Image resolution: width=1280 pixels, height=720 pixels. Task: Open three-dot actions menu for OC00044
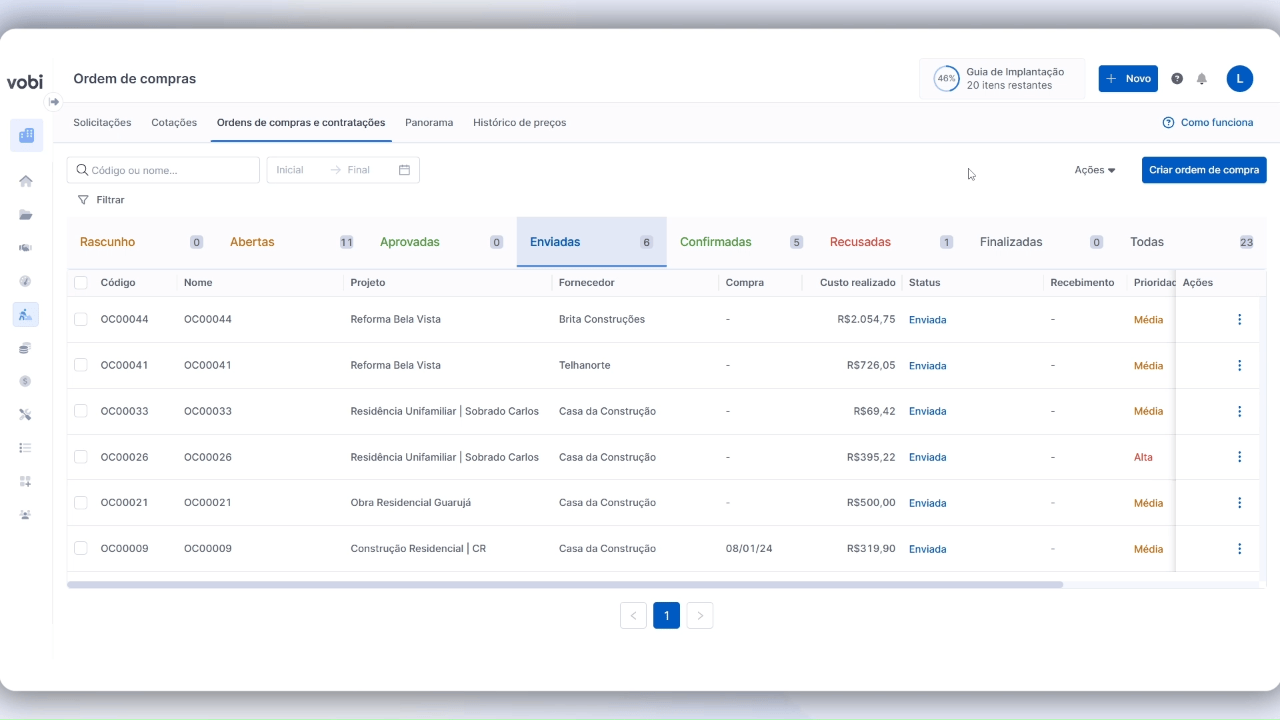(x=1239, y=320)
